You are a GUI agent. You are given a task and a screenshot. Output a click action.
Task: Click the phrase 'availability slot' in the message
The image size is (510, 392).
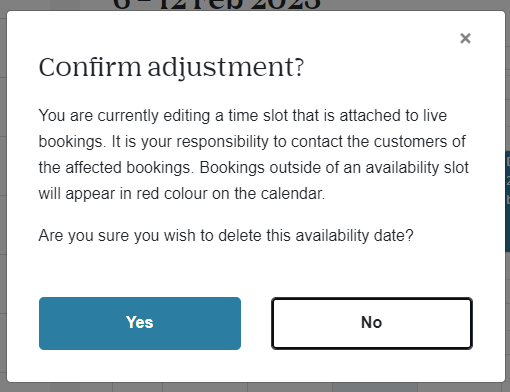[417, 168]
